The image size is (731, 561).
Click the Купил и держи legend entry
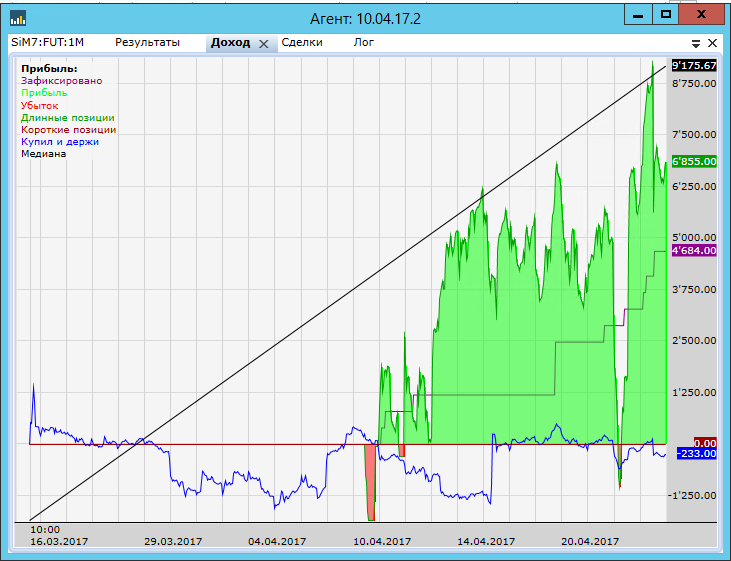click(60, 142)
